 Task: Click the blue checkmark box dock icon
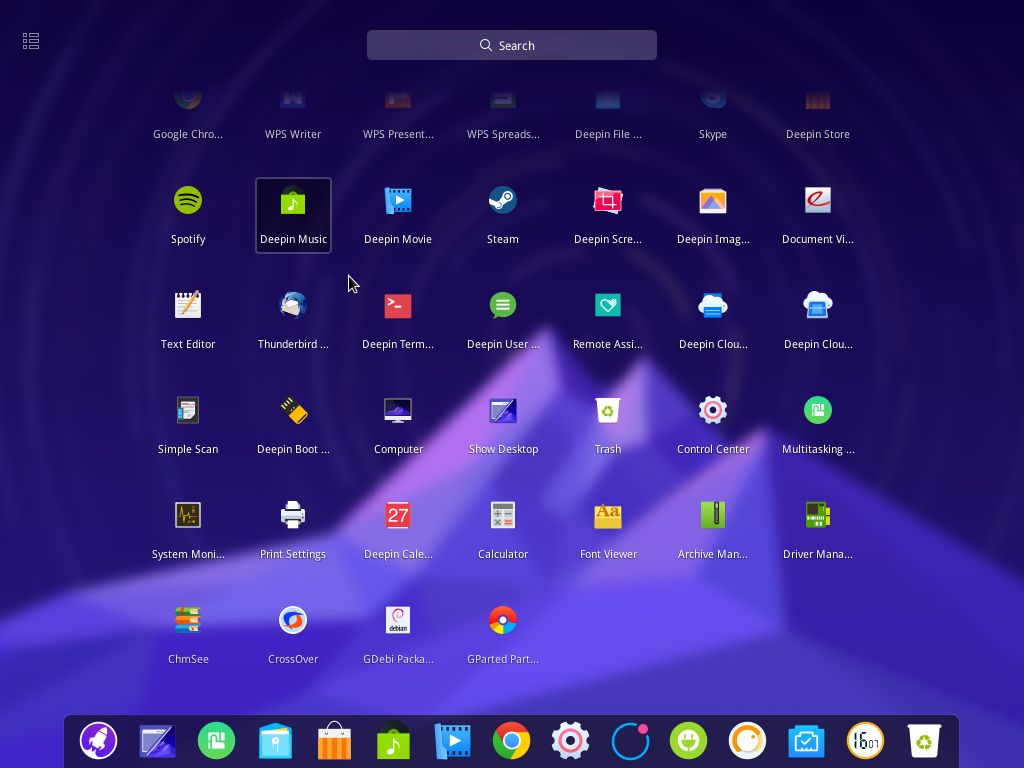click(807, 741)
